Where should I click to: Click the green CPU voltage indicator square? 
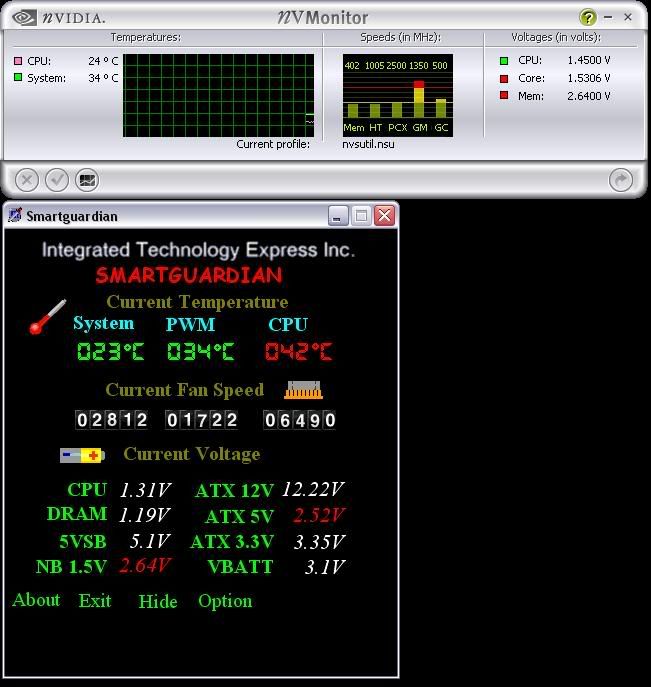coord(504,60)
